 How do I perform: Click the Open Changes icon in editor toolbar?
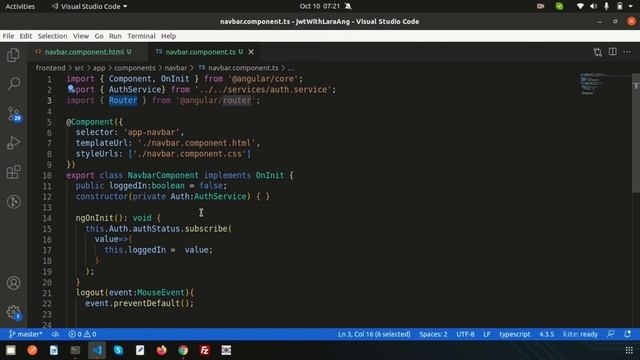click(598, 52)
